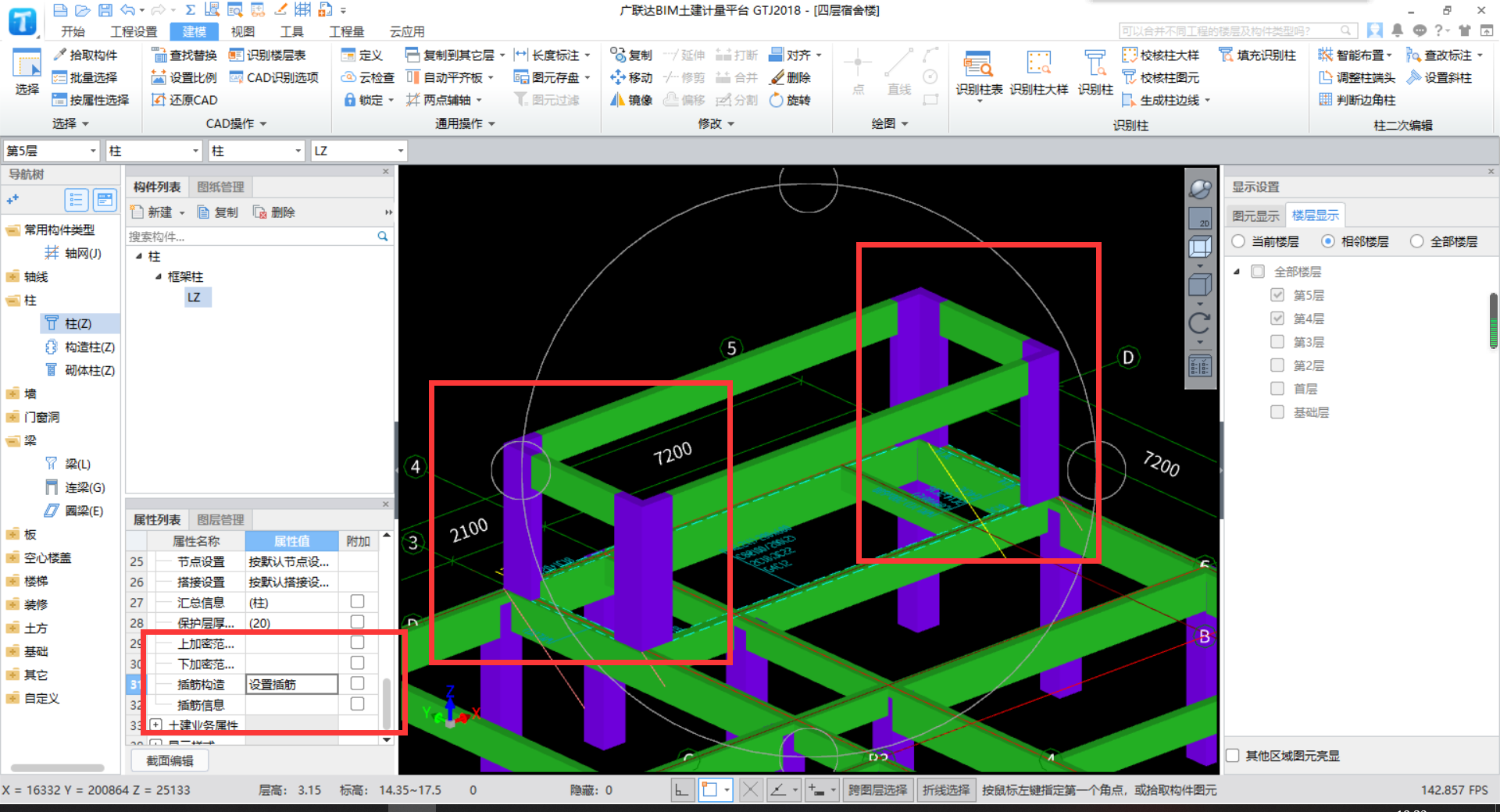
Task: Open the 视图 ribbon tab
Action: click(243, 31)
